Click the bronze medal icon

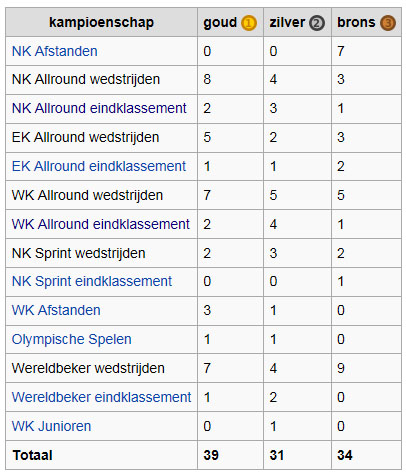[388, 23]
